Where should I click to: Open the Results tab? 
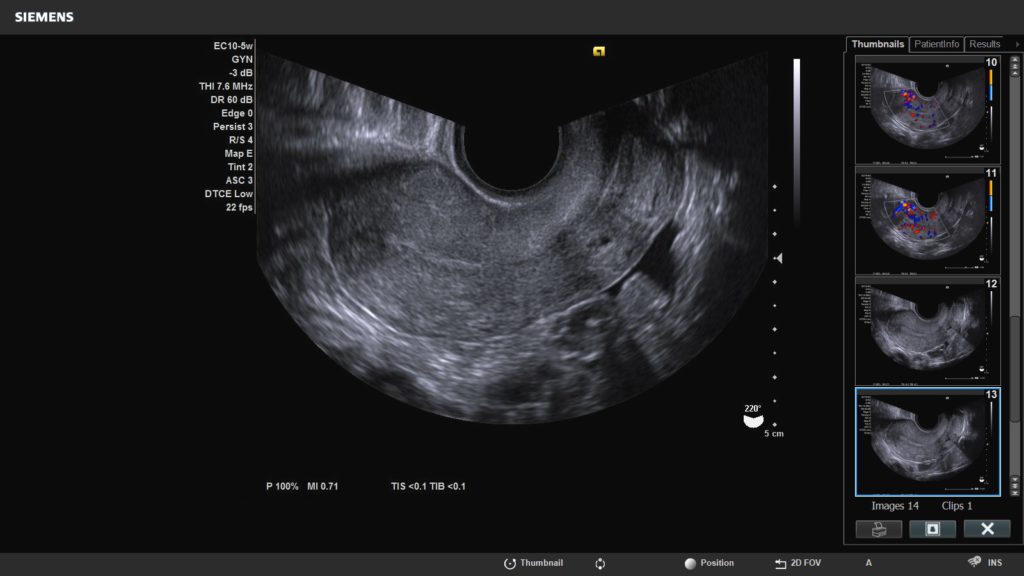984,44
